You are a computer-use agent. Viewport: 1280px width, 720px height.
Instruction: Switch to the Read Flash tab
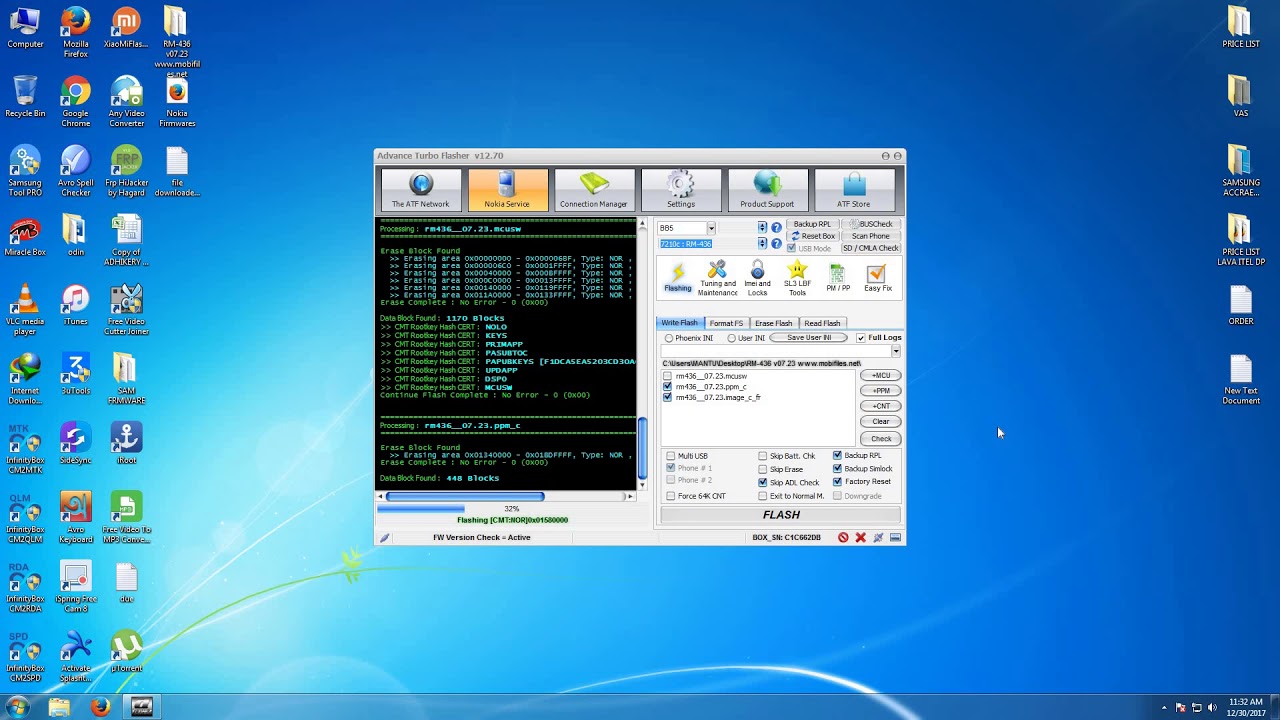point(822,323)
